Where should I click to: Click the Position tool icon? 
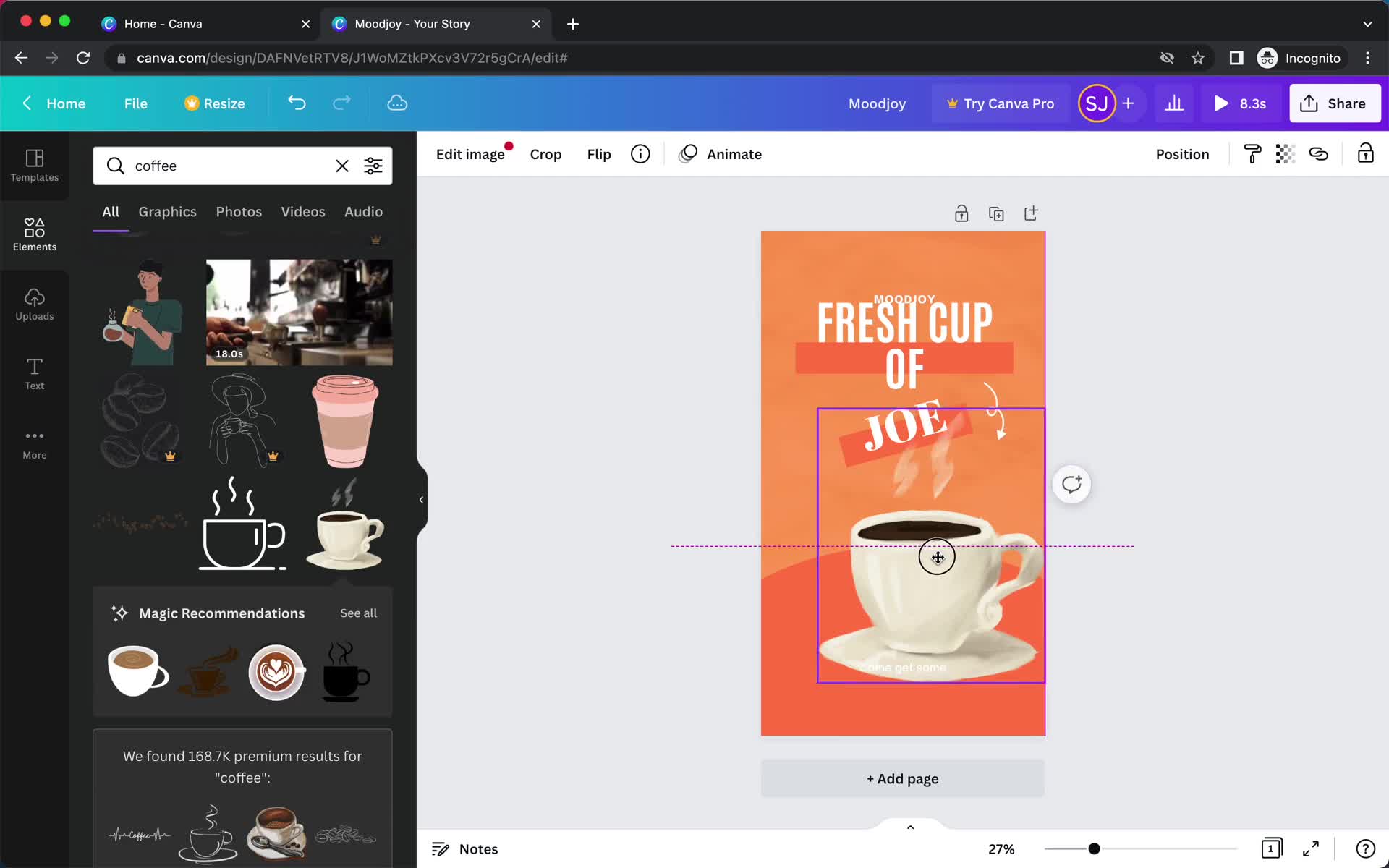(1183, 154)
